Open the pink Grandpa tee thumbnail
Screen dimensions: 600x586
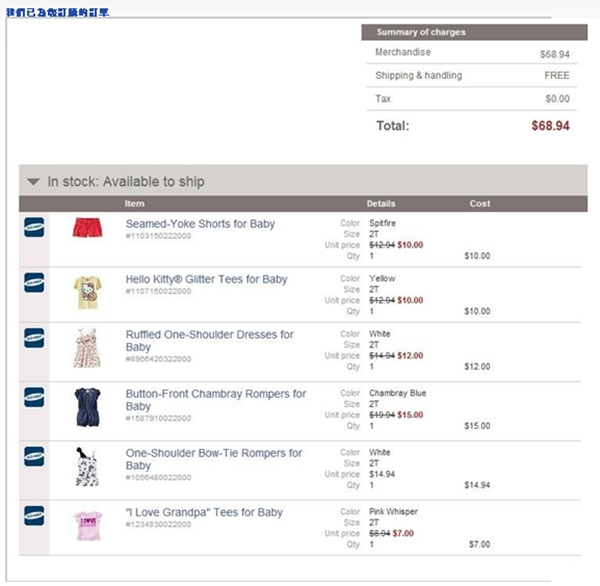(88, 526)
